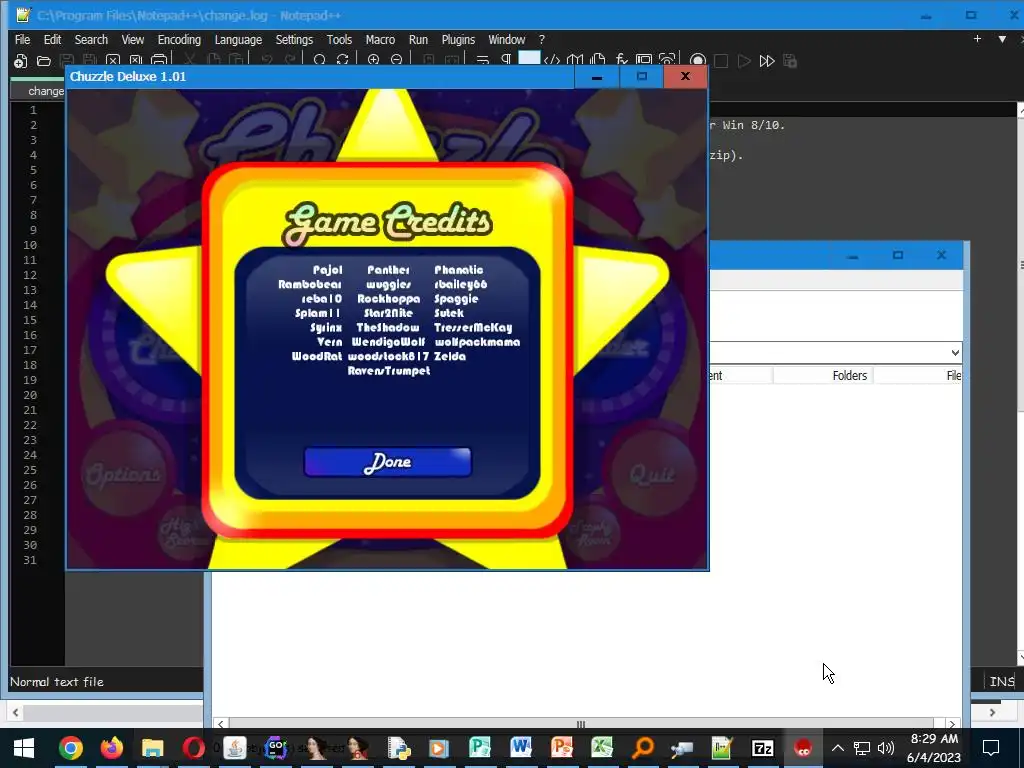Click the Folders column header in rear window
Screen dimensions: 1024x768
849,376
